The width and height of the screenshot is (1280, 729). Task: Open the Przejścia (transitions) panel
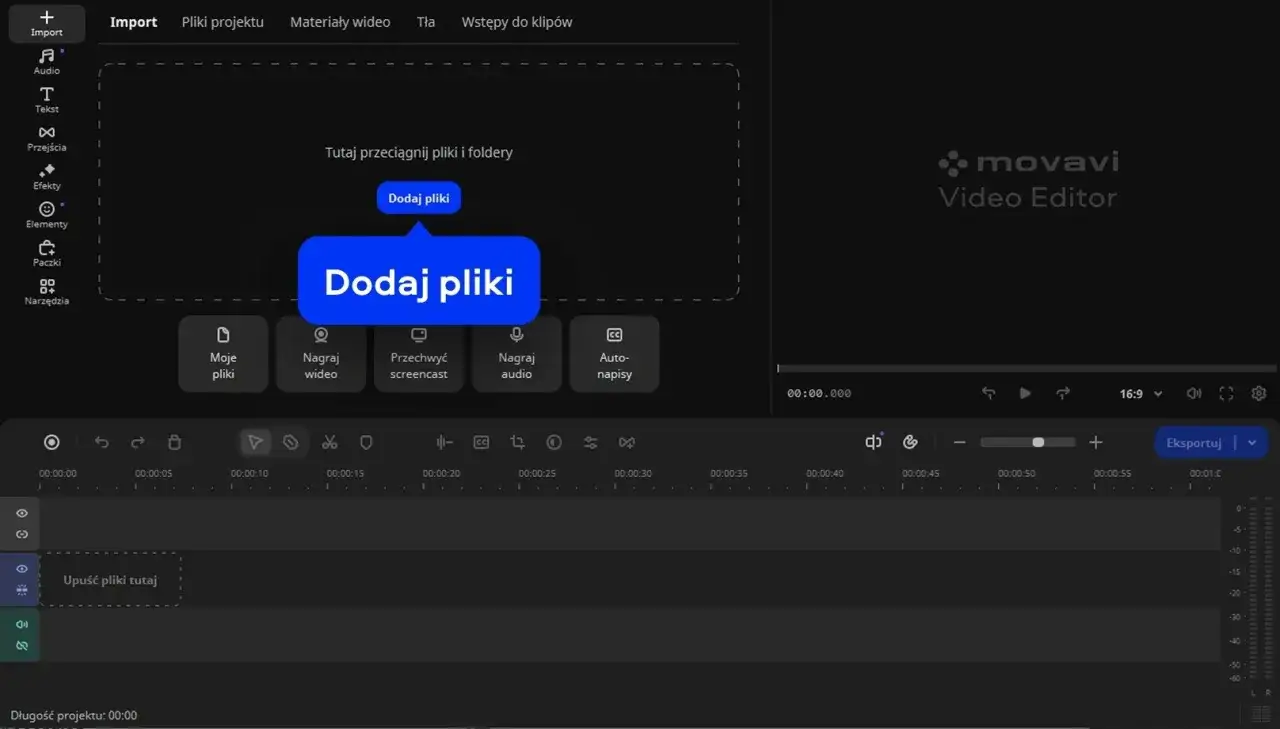point(46,137)
